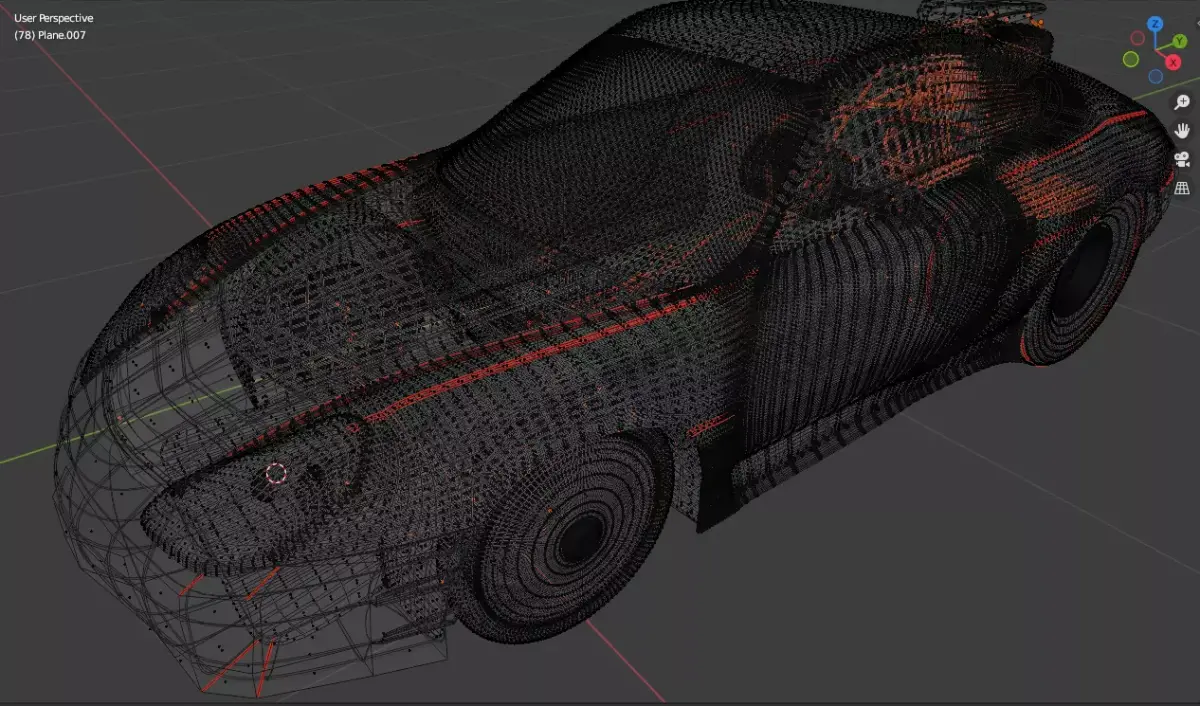
Task: Click the blue Z axis gizmo handle
Action: [x=1155, y=23]
